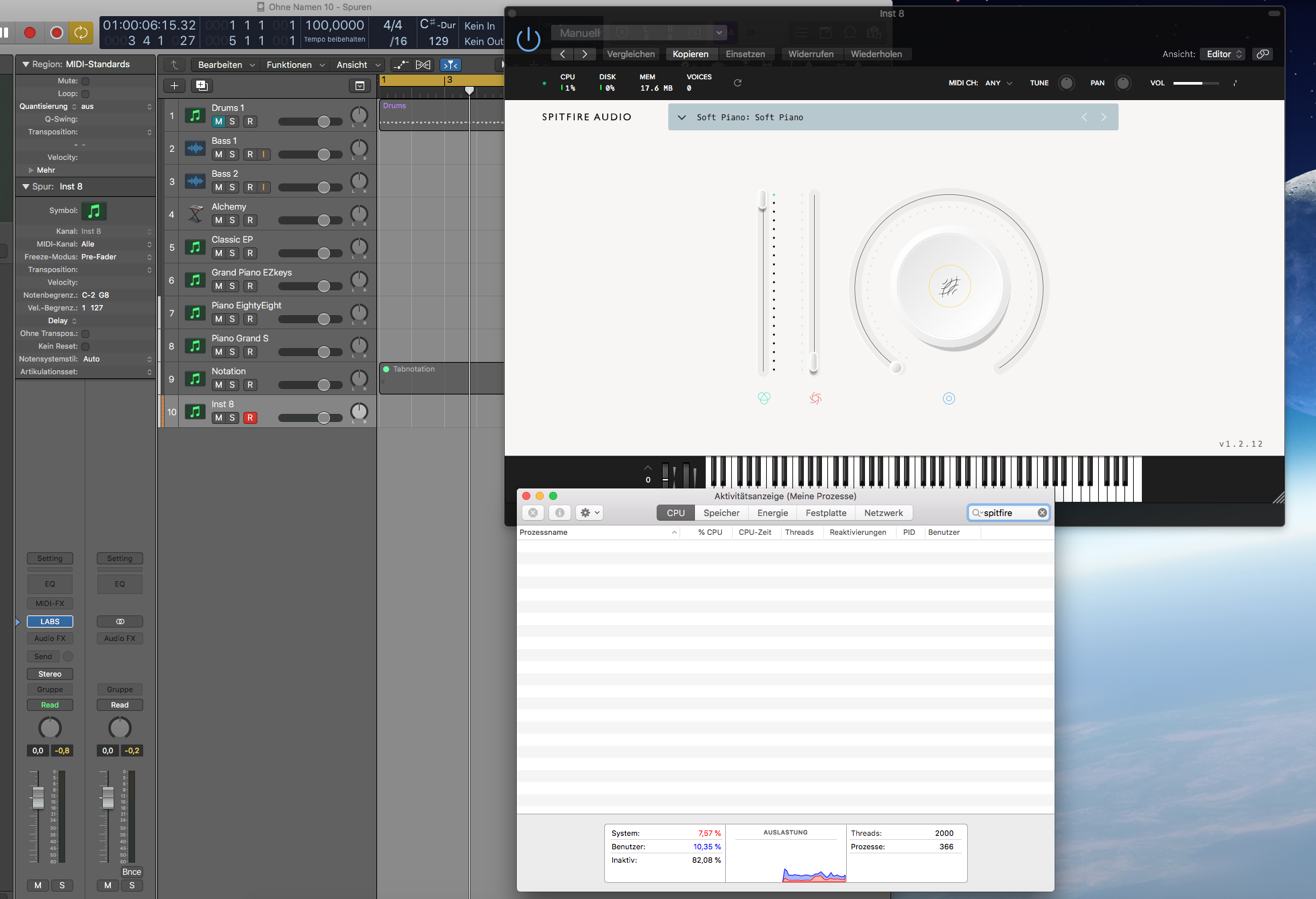Toggle the Mute checkbox in Region inspector

85,81
